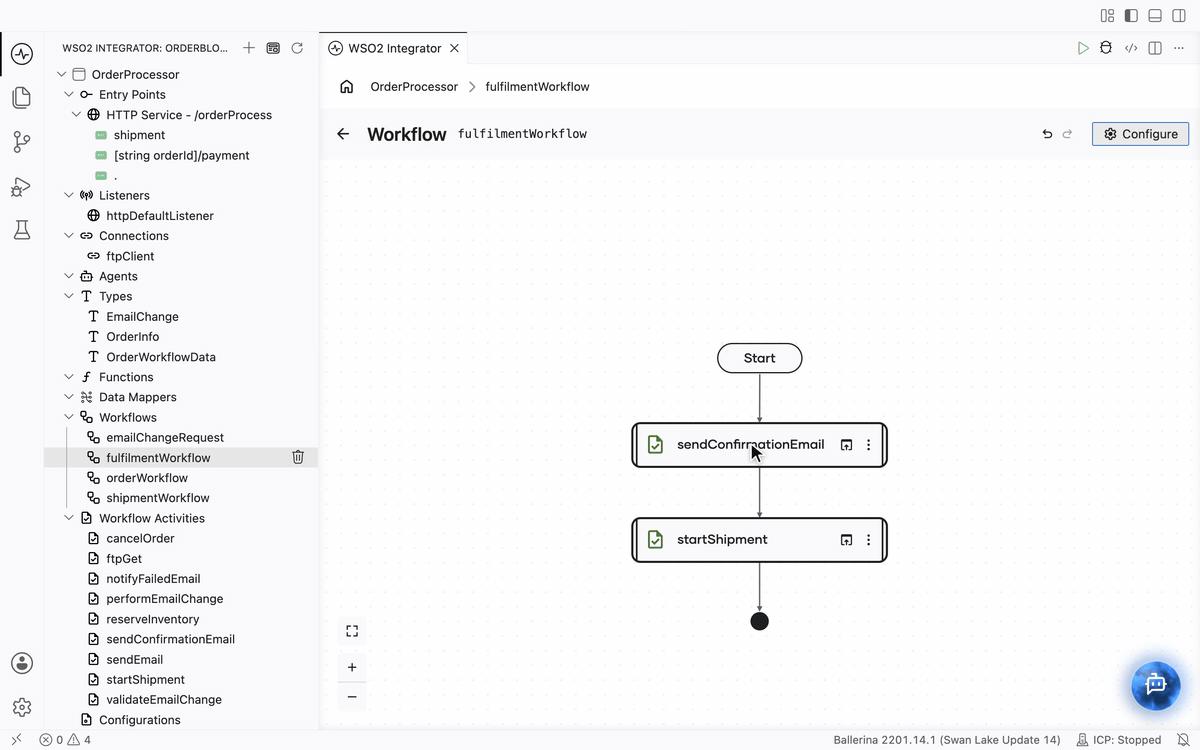Viewport: 1200px width, 750px height.
Task: Open the Run and Debug view
Action: pos(22,187)
